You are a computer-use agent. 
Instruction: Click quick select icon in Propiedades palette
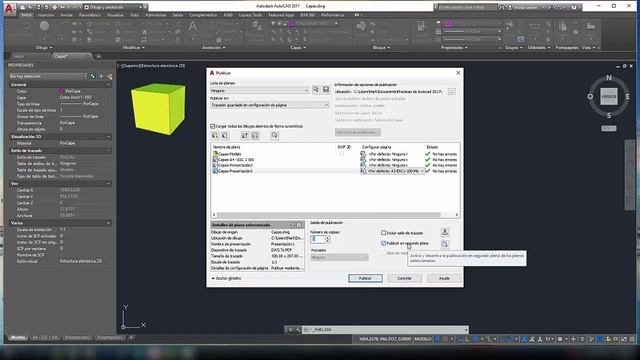[109, 76]
